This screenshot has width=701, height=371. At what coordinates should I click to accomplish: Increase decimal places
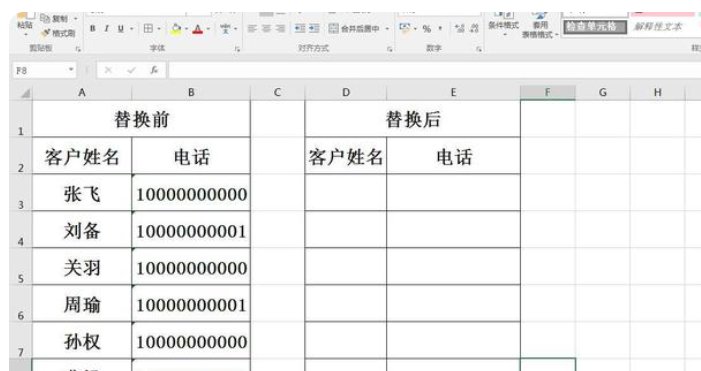pos(459,29)
